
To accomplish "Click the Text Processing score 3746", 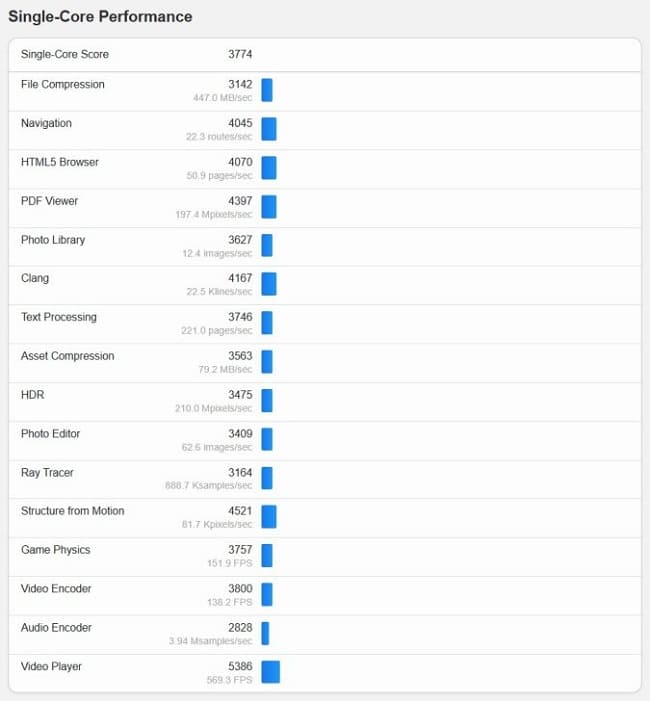I will click(x=240, y=317).
